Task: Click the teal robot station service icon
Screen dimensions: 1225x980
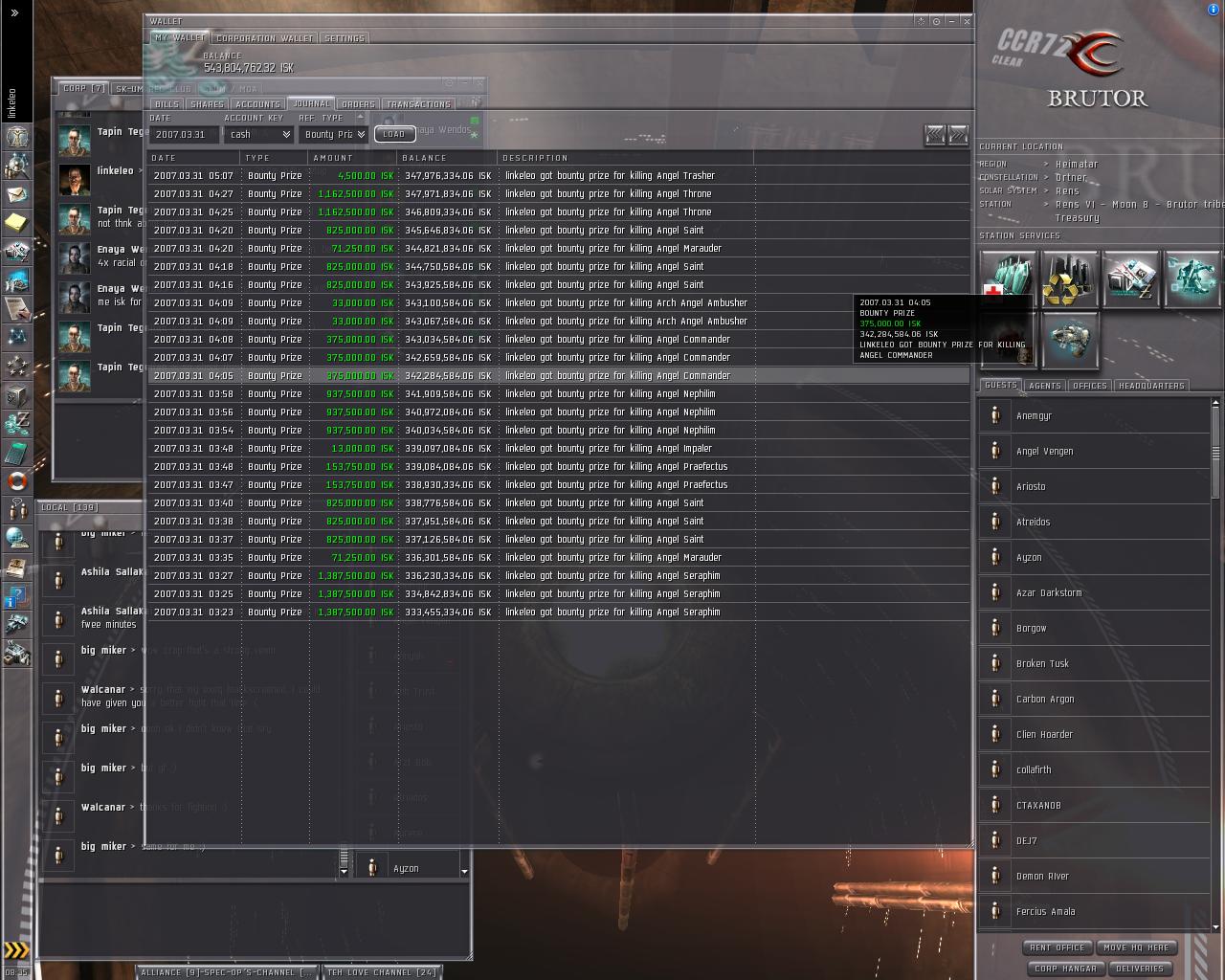Action: click(1192, 278)
